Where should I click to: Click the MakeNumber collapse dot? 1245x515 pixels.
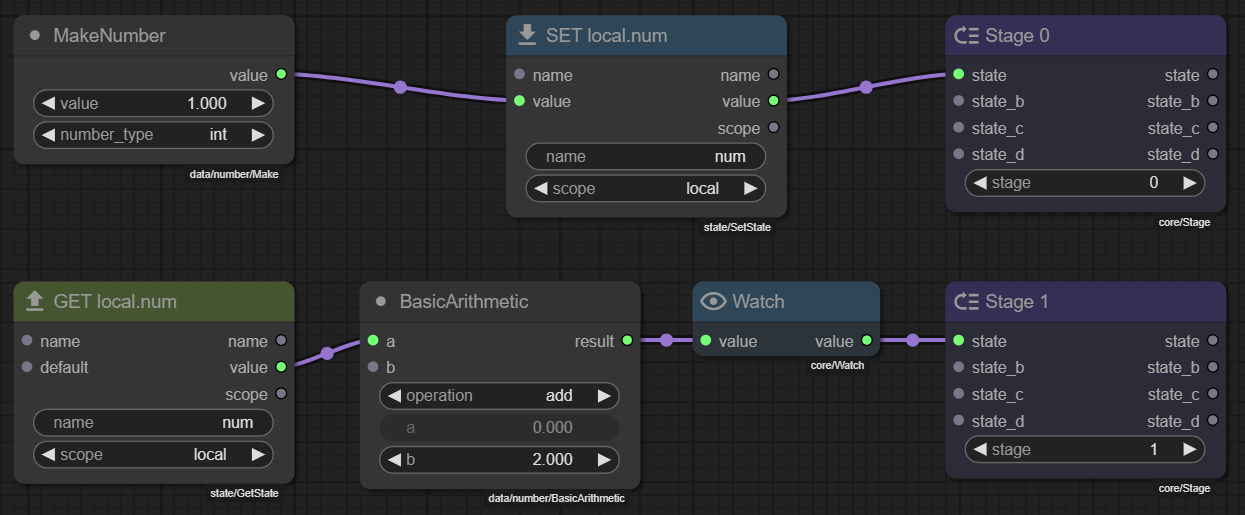(35, 36)
